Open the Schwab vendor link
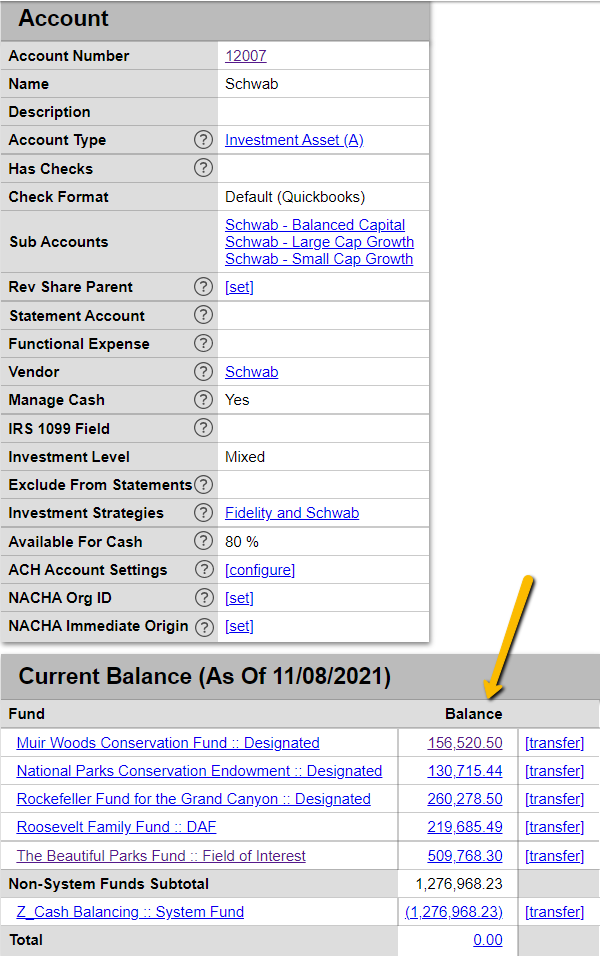The image size is (600, 956). point(252,372)
